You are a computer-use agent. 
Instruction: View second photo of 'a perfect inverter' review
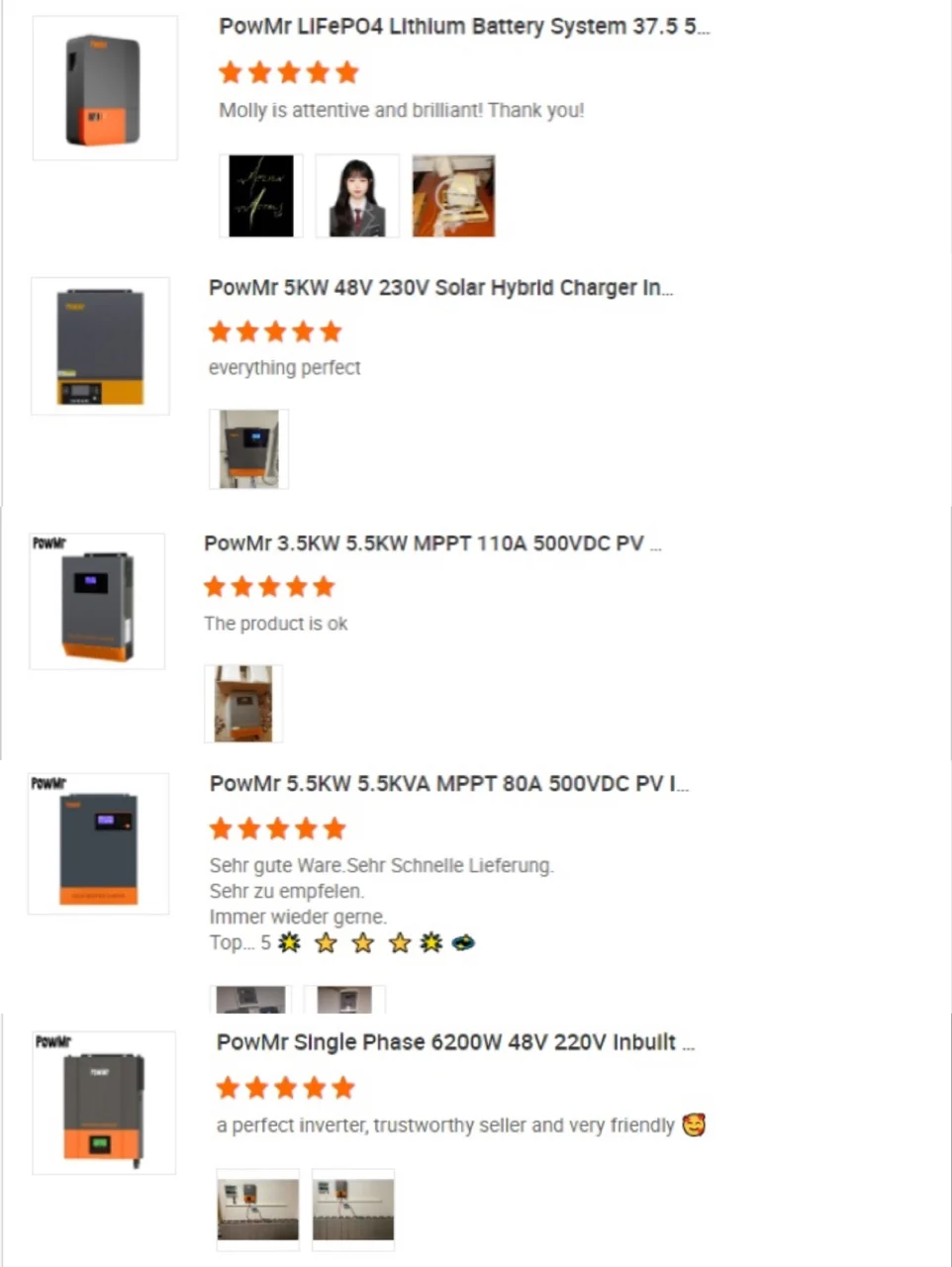tap(353, 1210)
